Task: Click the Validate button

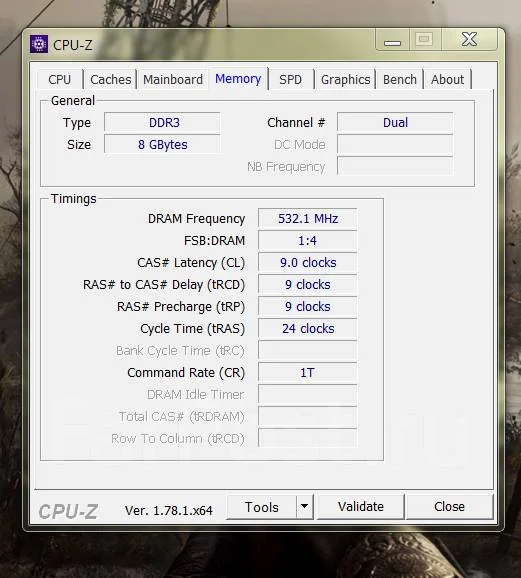Action: 361,507
